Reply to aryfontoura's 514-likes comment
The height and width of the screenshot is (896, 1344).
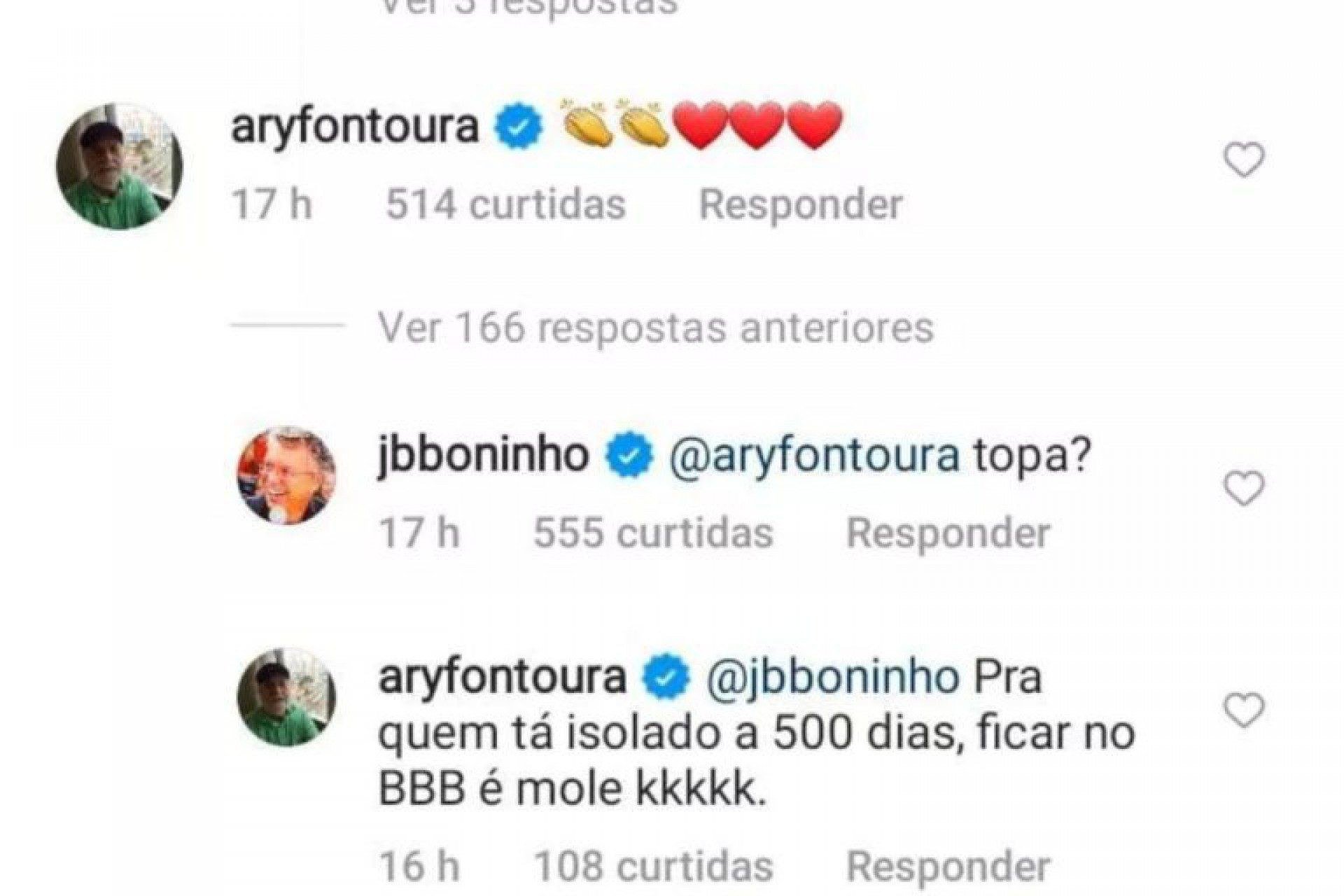pyautogui.click(x=800, y=205)
